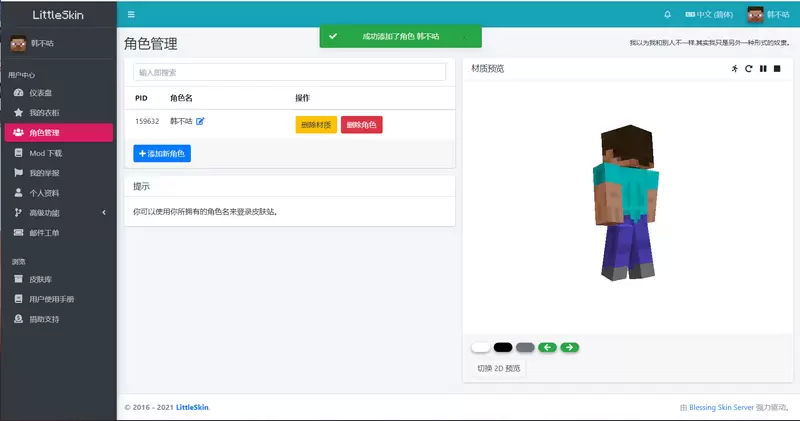Stop the skin preview animation

777,68
